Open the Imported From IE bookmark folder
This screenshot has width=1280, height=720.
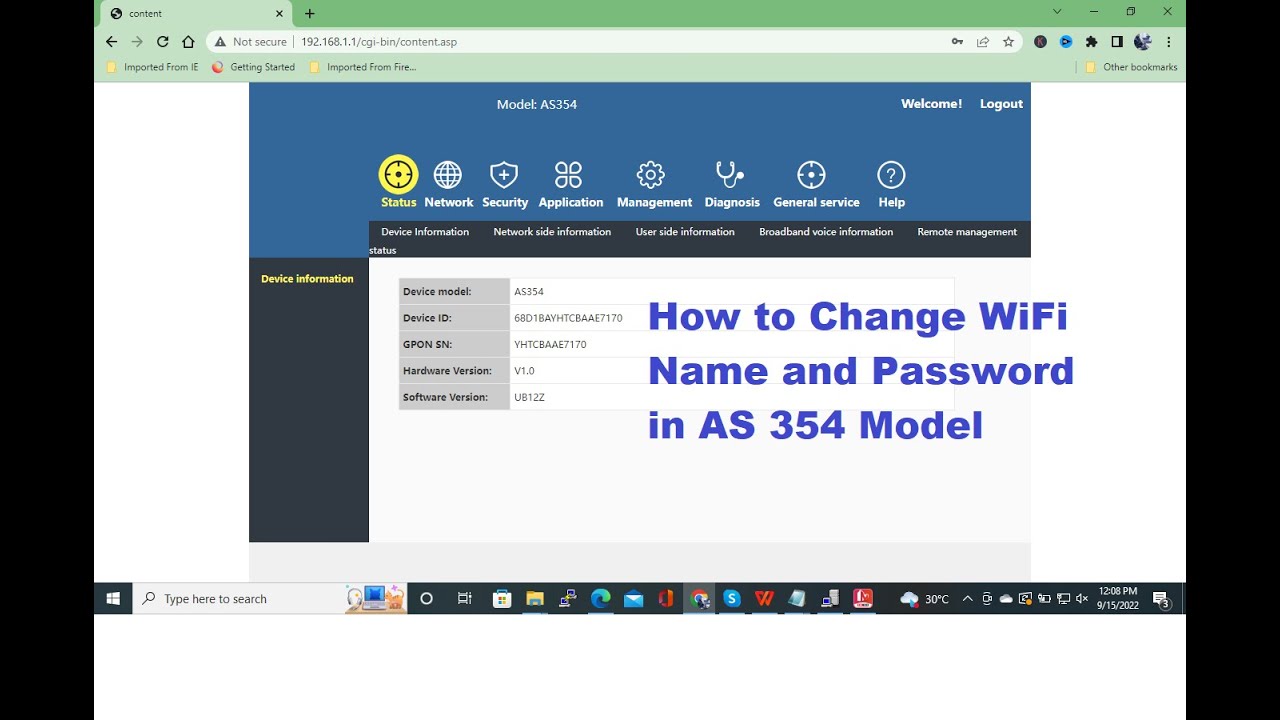point(153,67)
